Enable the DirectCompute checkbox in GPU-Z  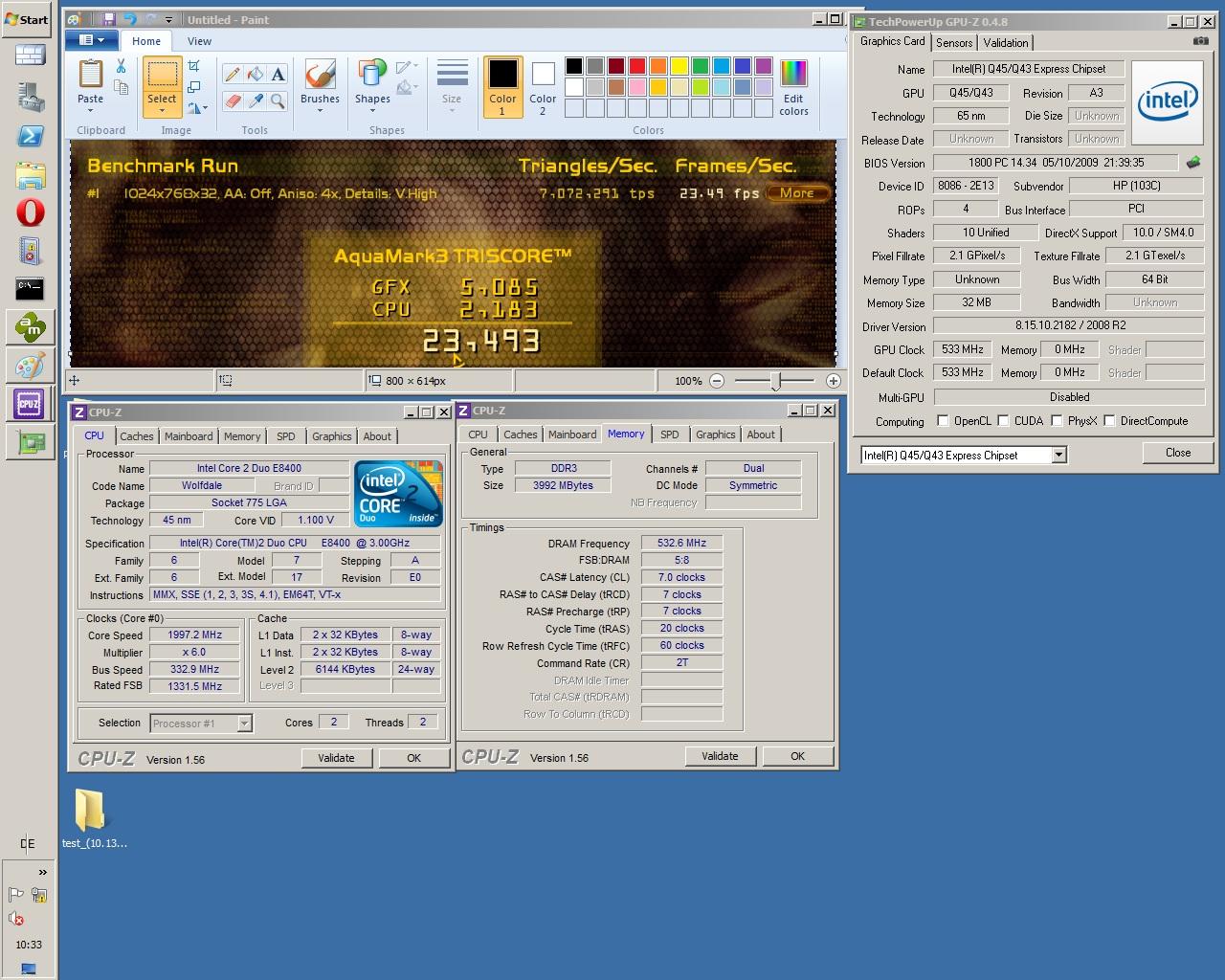point(1109,420)
